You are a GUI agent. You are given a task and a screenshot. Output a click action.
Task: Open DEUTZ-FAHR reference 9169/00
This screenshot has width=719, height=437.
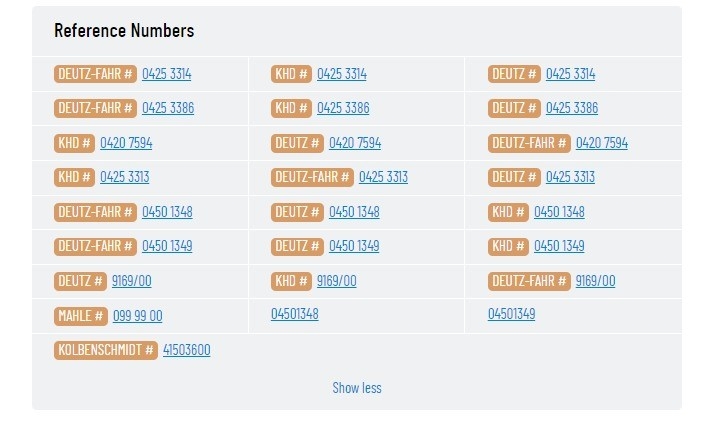point(595,281)
